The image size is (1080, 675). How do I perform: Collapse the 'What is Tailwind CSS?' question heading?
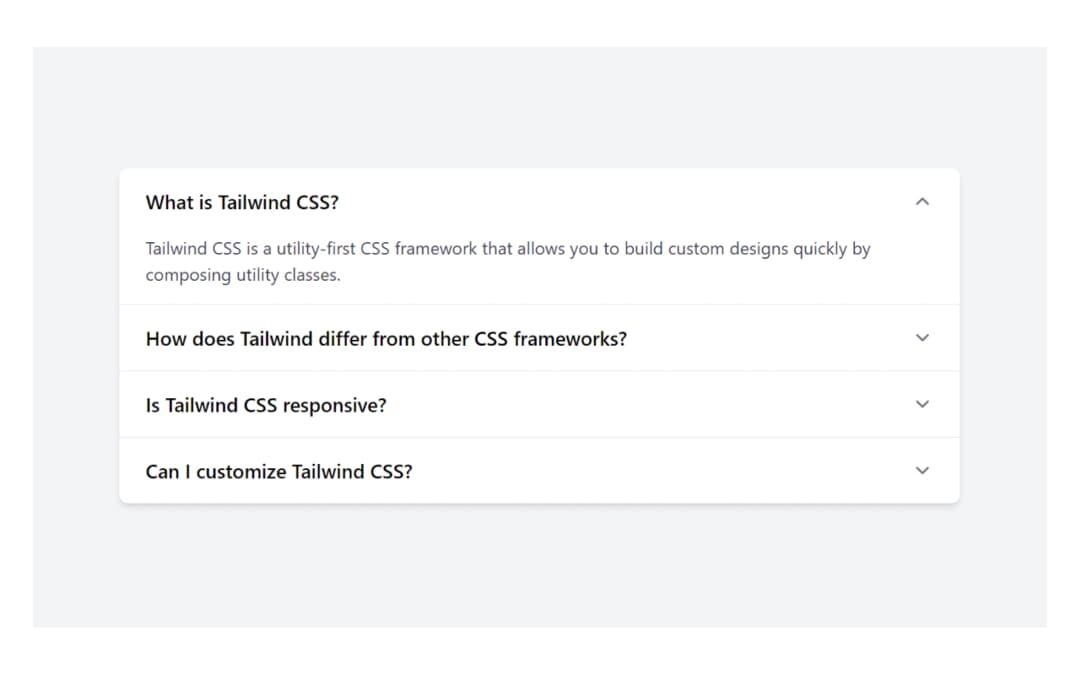coord(242,202)
